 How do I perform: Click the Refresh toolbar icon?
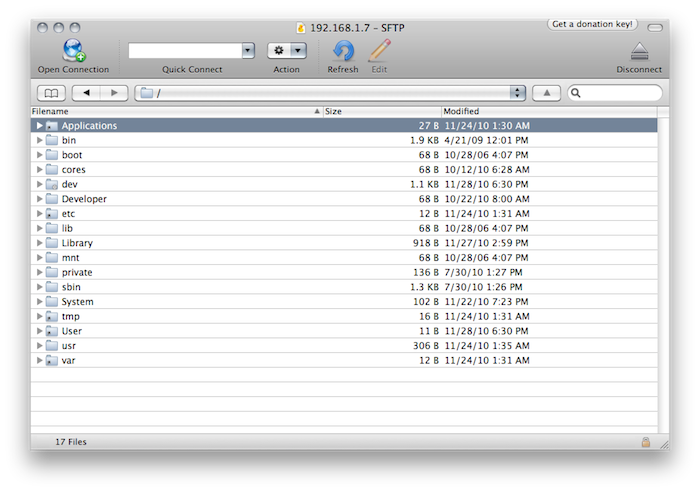[343, 50]
